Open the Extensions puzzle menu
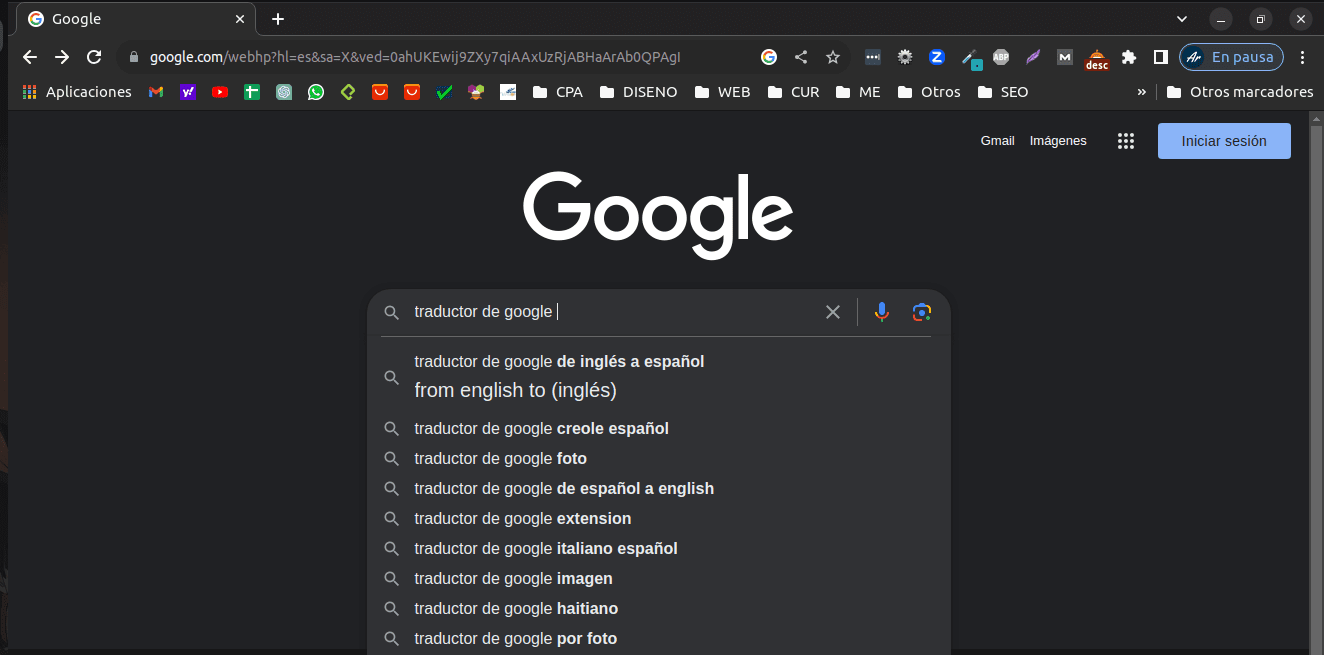The width and height of the screenshot is (1324, 655). point(1129,57)
